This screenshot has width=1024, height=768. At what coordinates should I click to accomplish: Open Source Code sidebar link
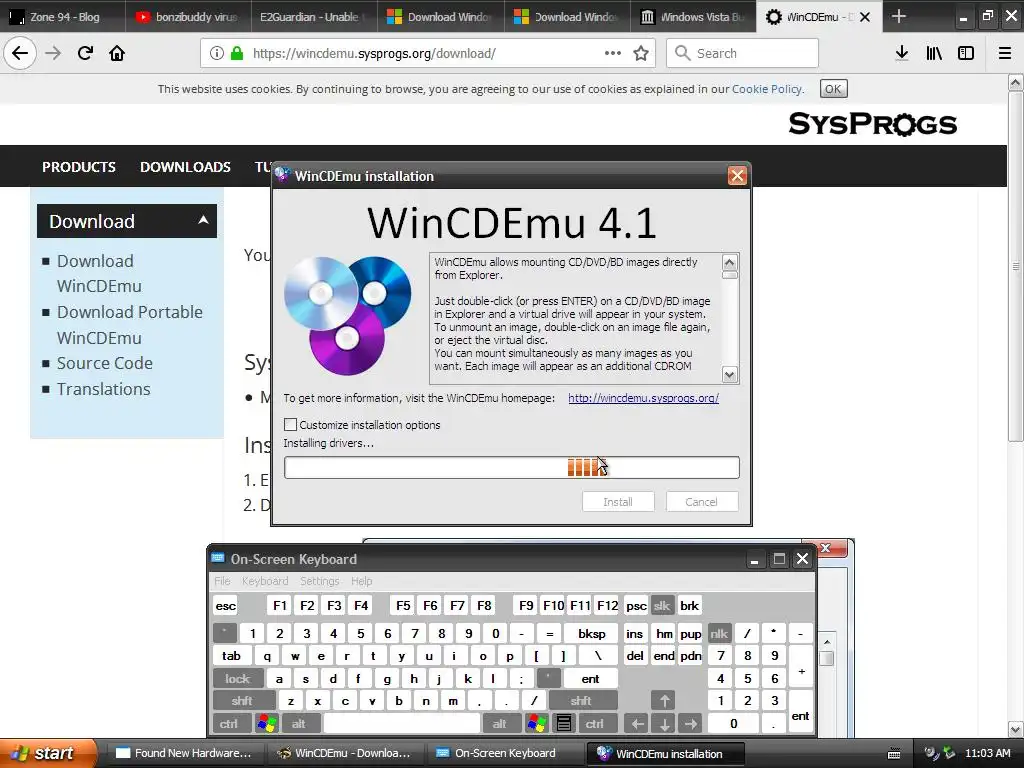tap(104, 363)
